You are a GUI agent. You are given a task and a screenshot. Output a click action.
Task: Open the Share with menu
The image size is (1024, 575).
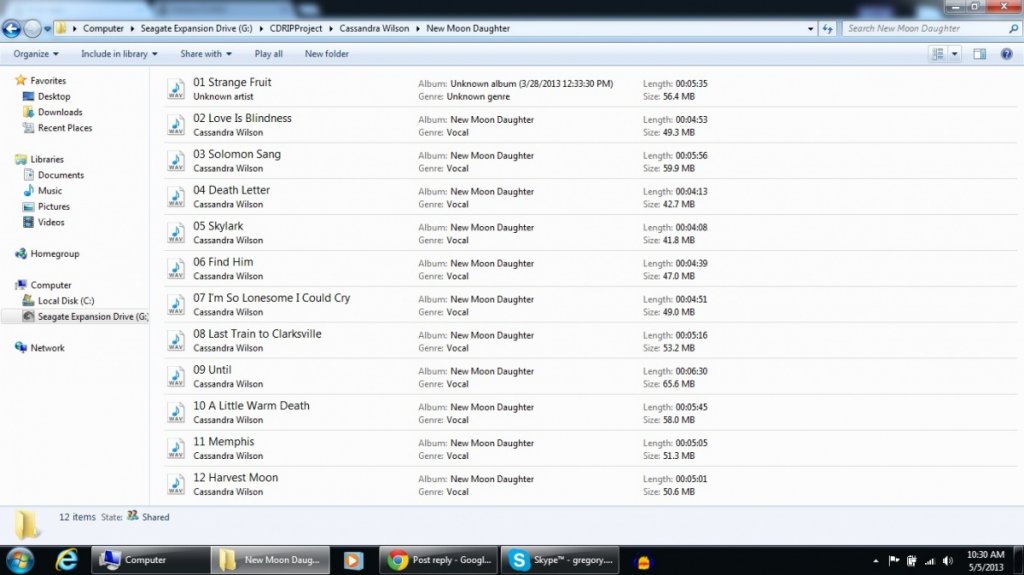pos(205,54)
